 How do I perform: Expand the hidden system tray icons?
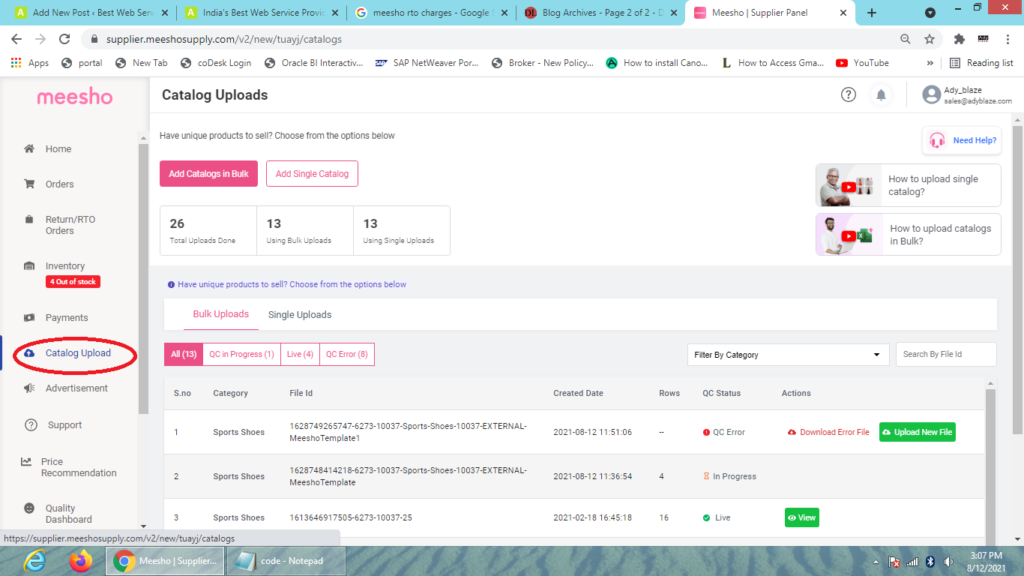[875, 562]
